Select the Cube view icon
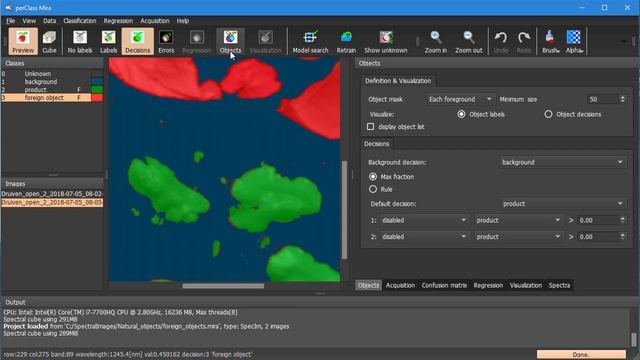This screenshot has height=360, width=640. coord(49,41)
